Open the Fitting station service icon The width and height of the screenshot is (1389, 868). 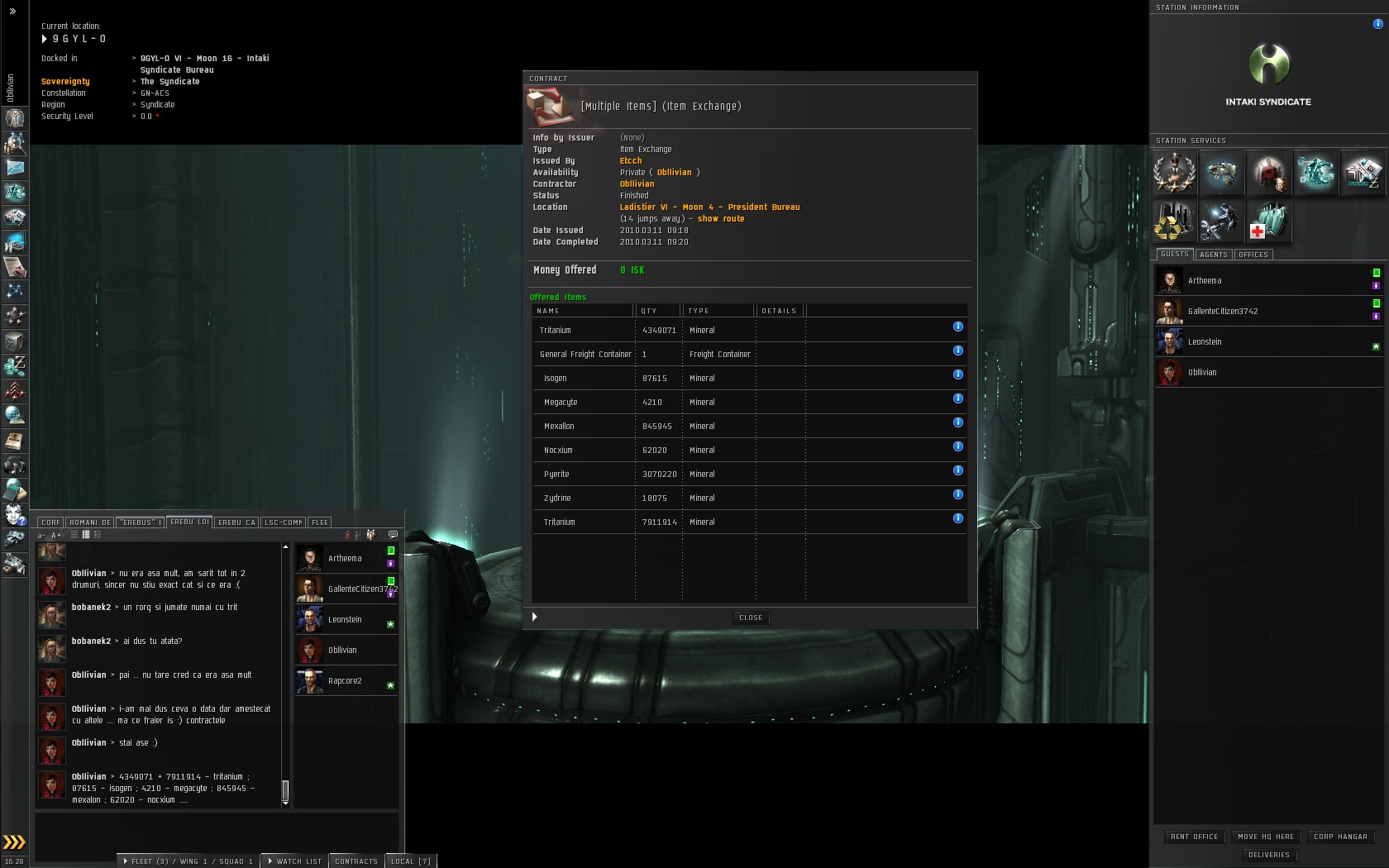[1221, 173]
